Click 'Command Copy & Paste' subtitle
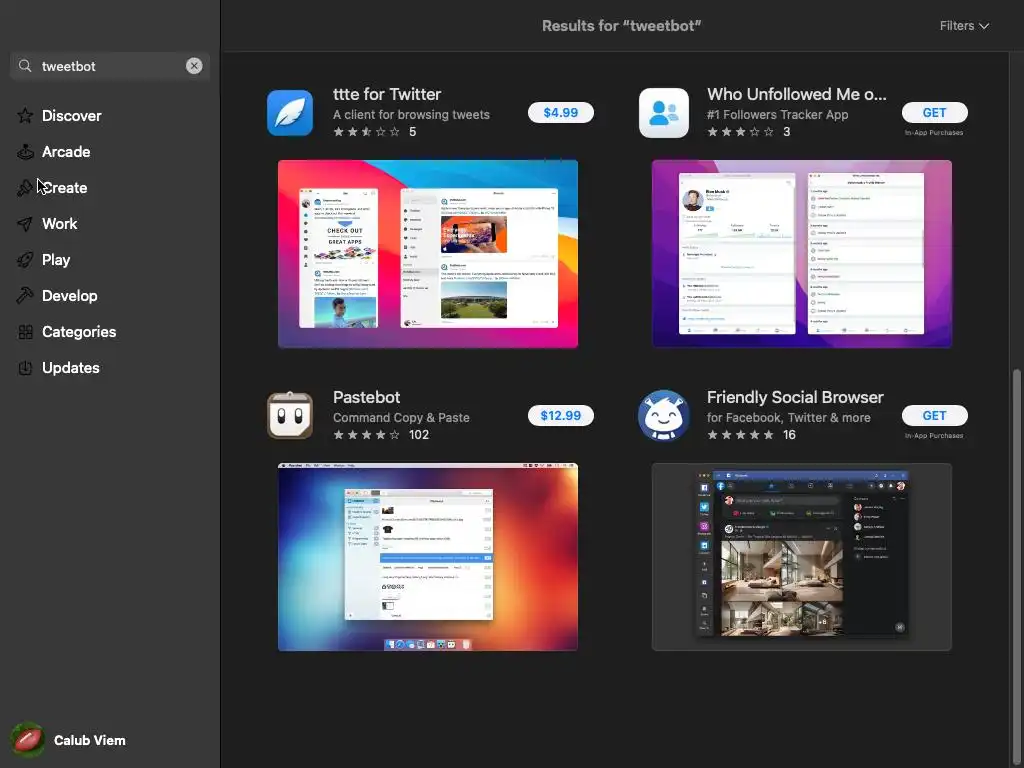Image resolution: width=1024 pixels, height=768 pixels. tap(401, 417)
